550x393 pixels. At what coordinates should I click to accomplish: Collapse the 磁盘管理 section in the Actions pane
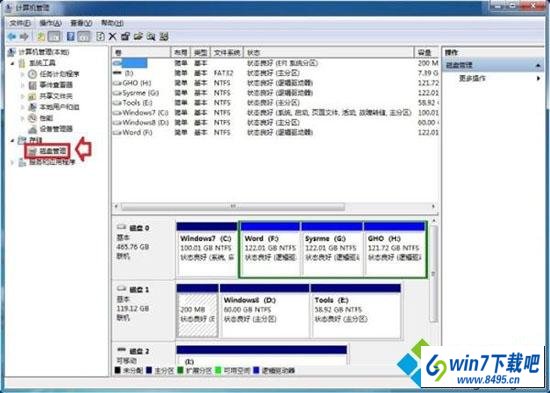click(x=538, y=66)
